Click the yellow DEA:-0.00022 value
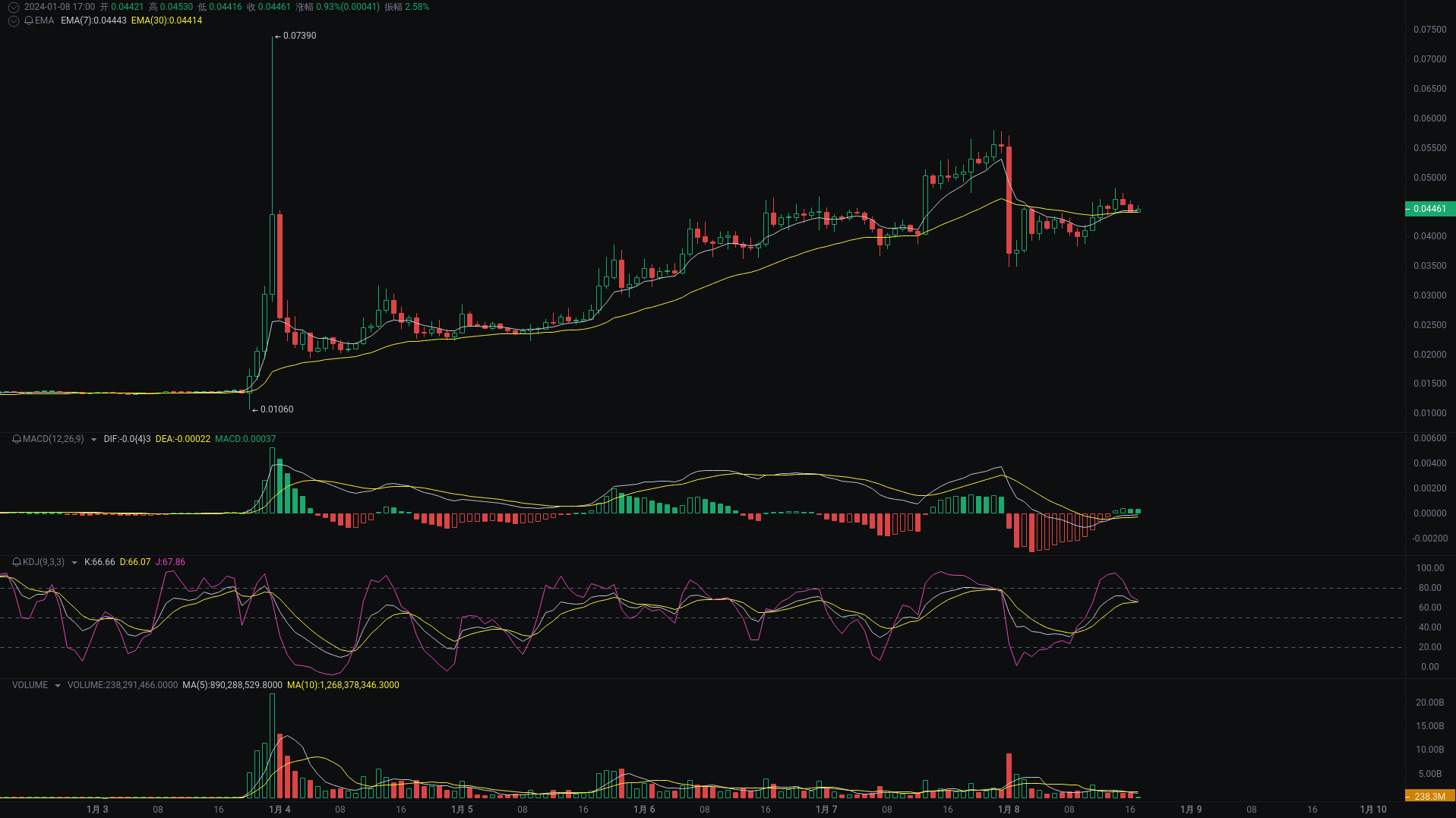 183,439
